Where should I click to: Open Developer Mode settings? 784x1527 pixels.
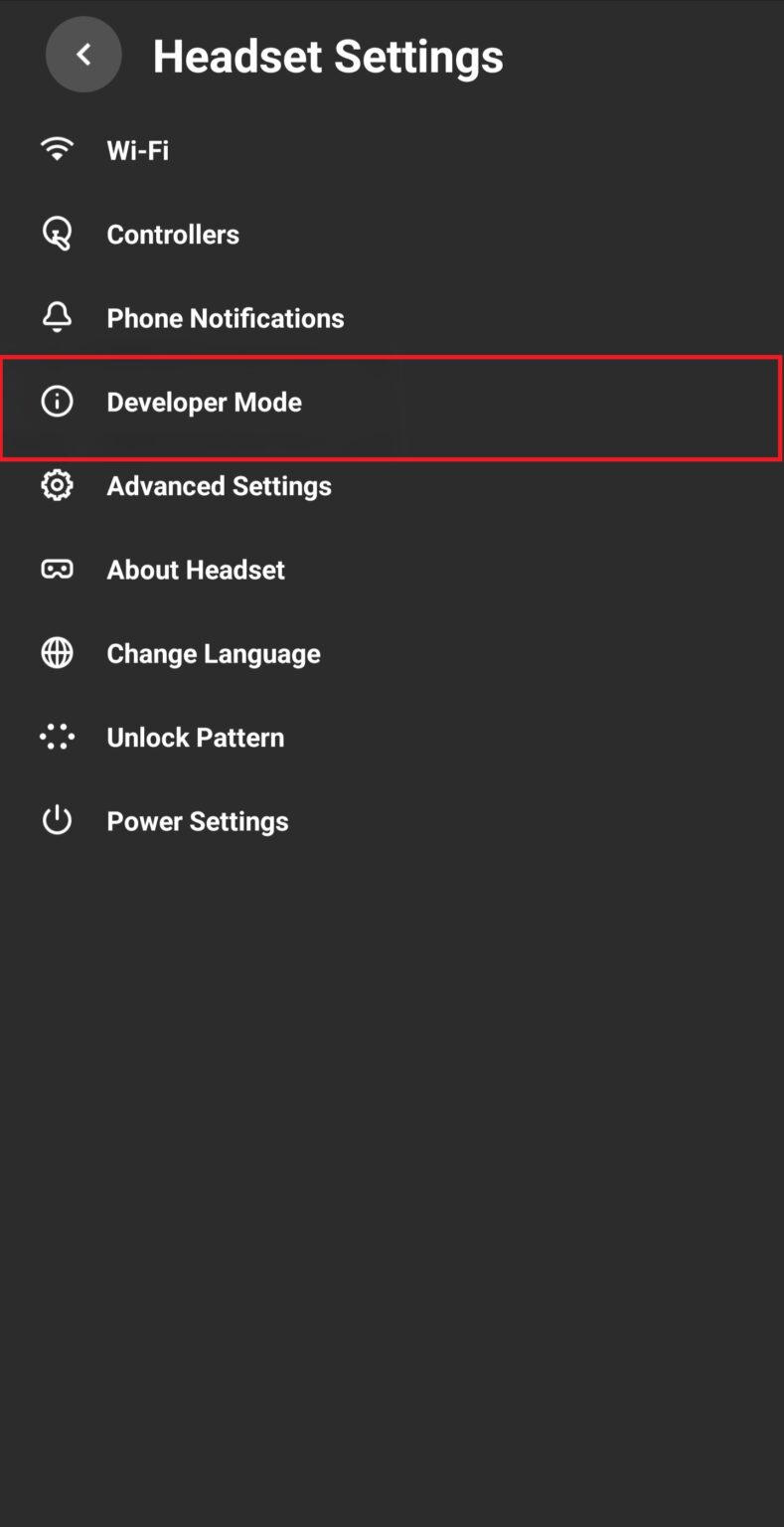204,402
